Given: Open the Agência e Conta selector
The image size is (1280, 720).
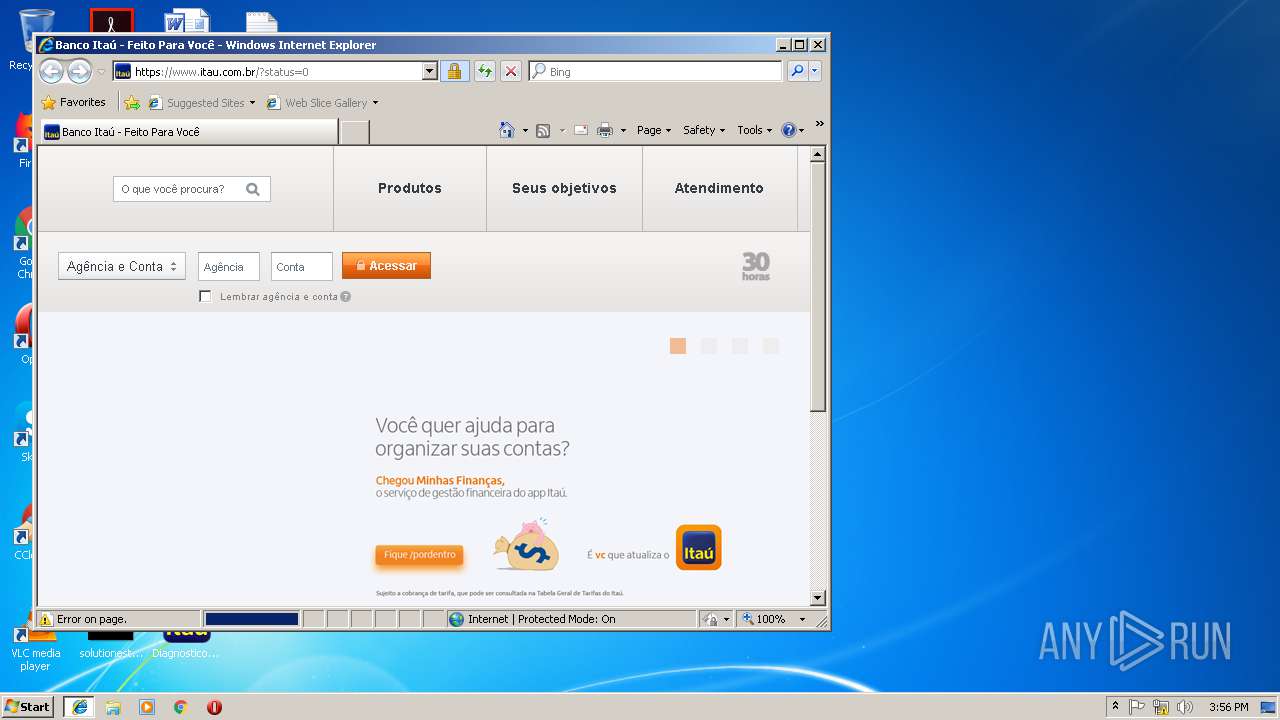Looking at the screenshot, I should pyautogui.click(x=122, y=266).
